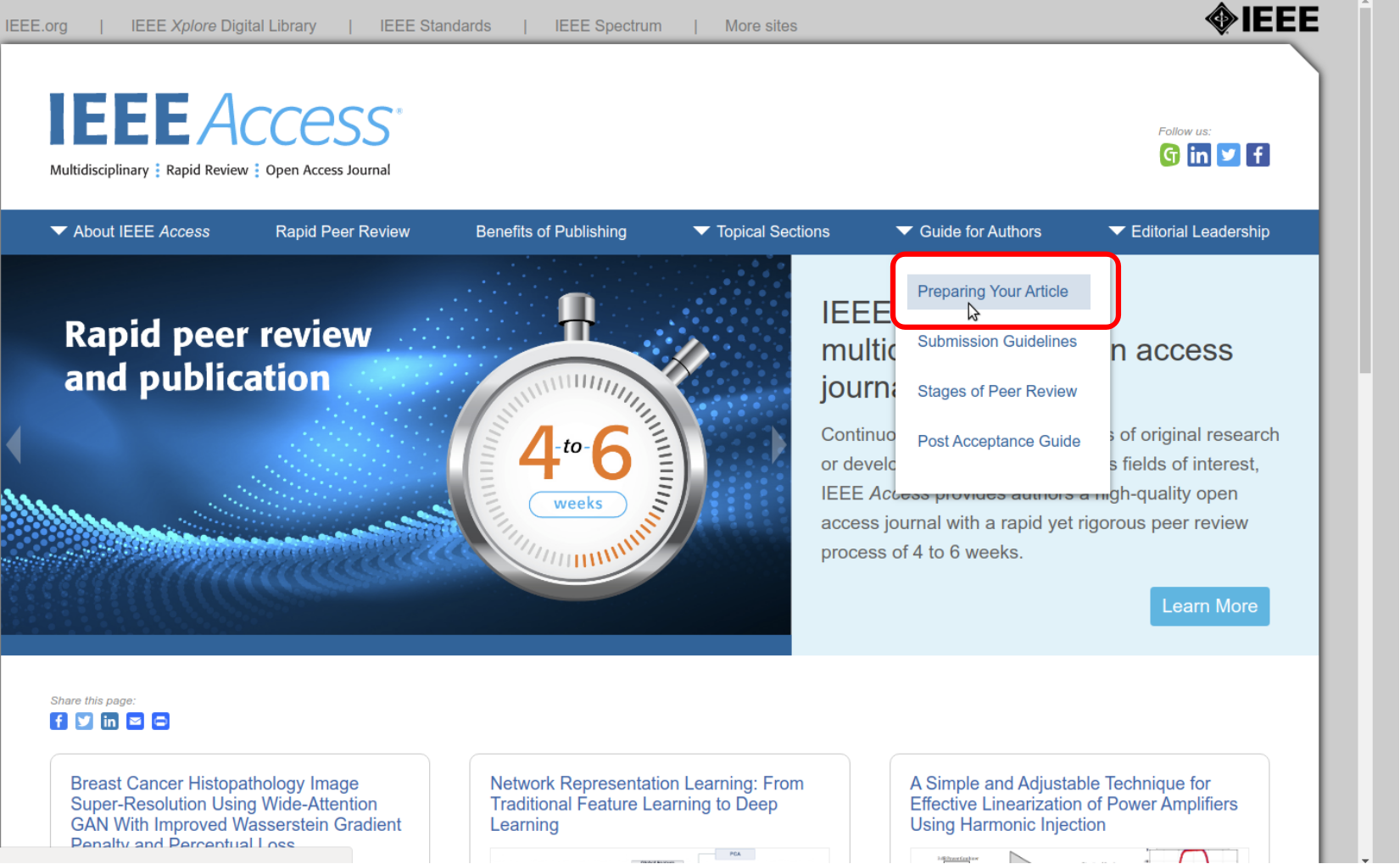Viewport: 1400px width, 864px height.
Task: Select Post Acceptance Guide entry
Action: point(999,441)
